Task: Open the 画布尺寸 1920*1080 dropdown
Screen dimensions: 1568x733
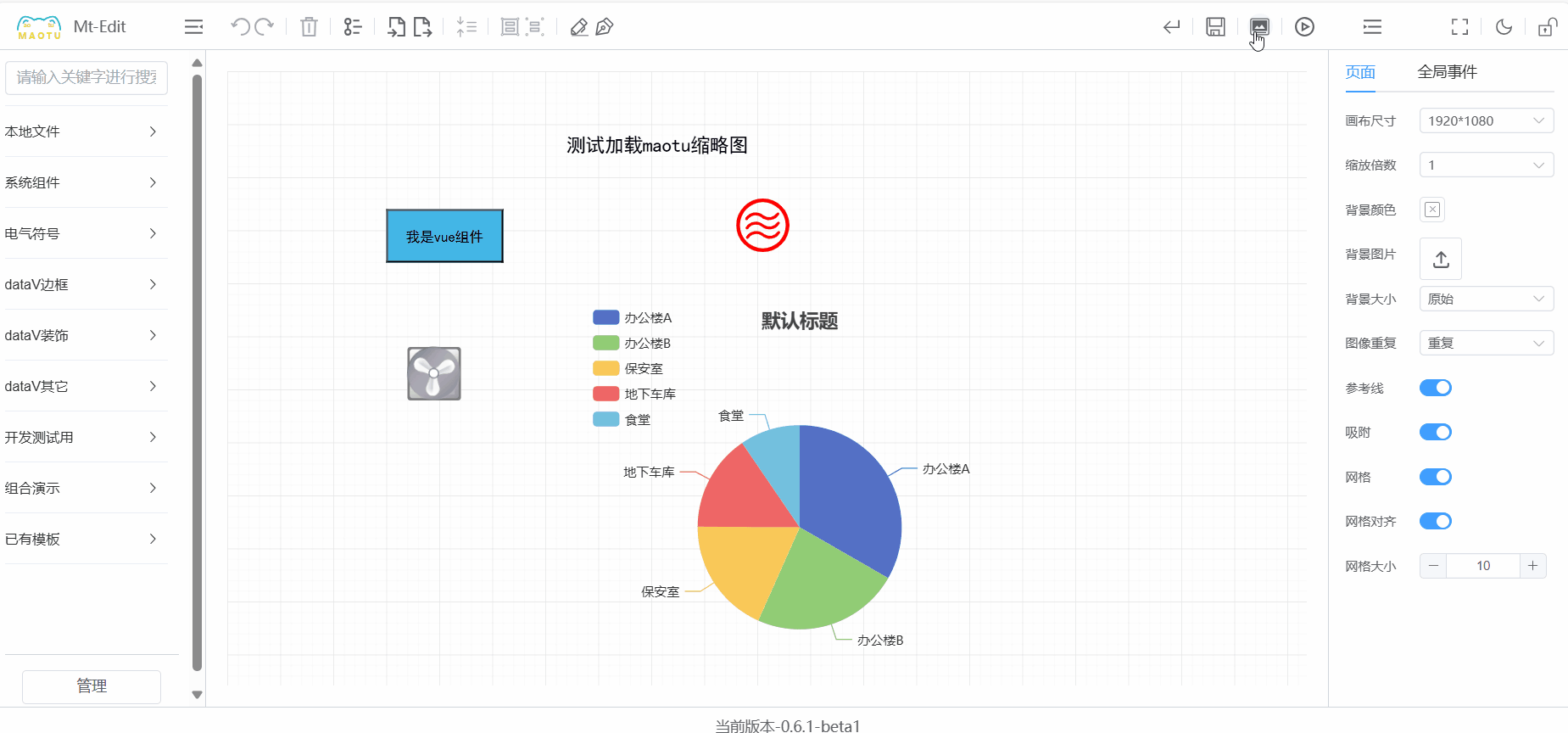Action: coord(1486,120)
